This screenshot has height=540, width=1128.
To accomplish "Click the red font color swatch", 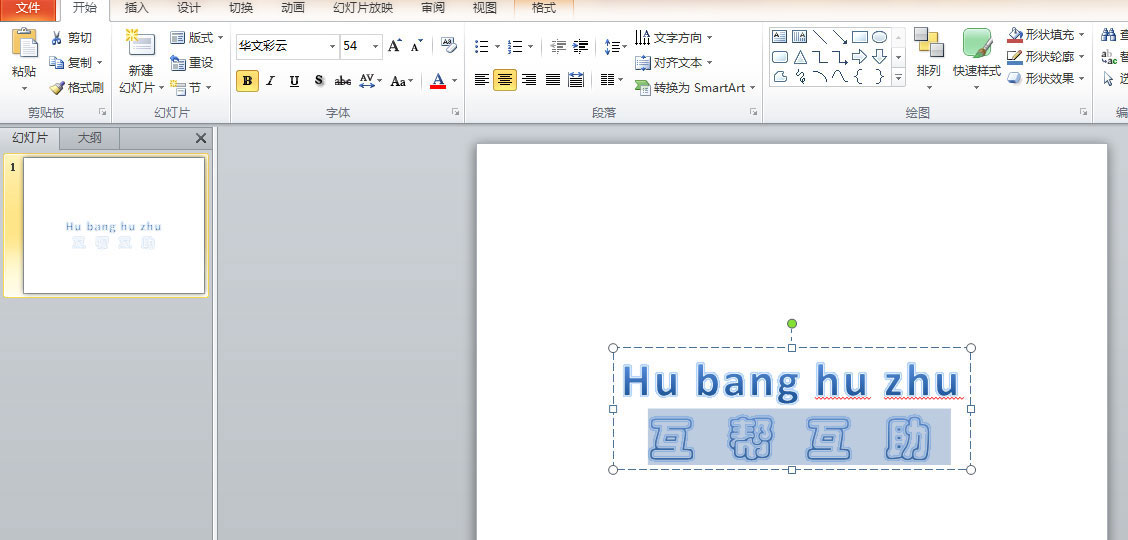I will tap(437, 81).
